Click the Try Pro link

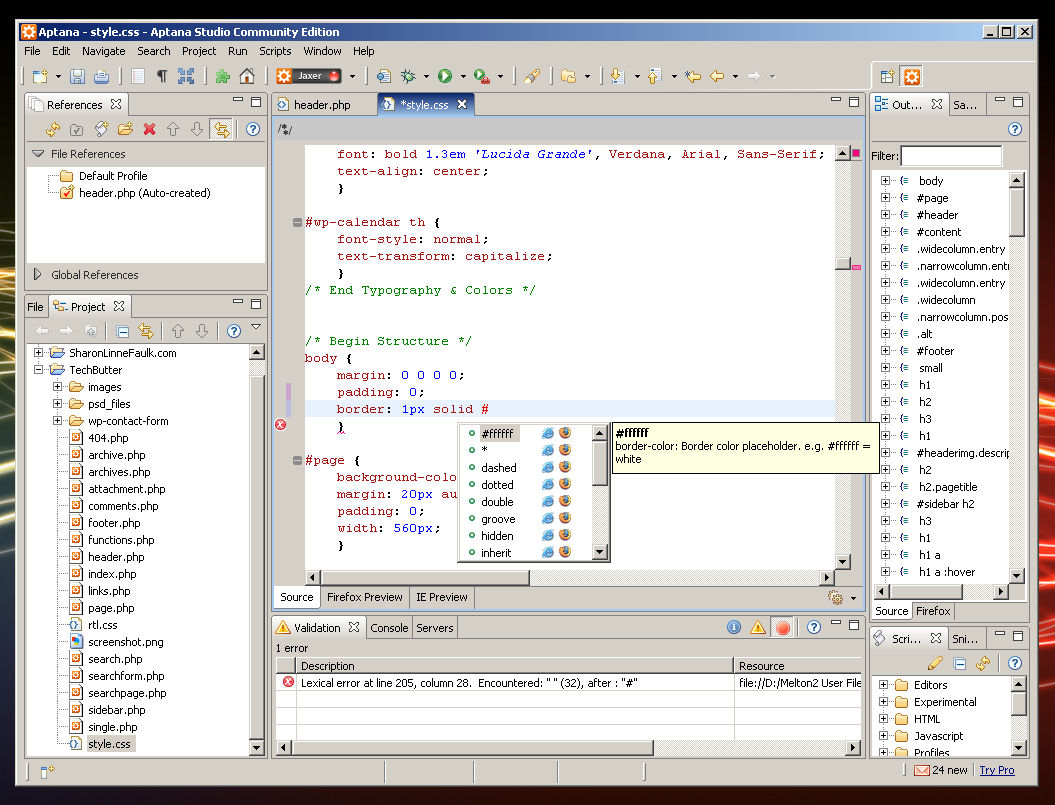tap(996, 770)
